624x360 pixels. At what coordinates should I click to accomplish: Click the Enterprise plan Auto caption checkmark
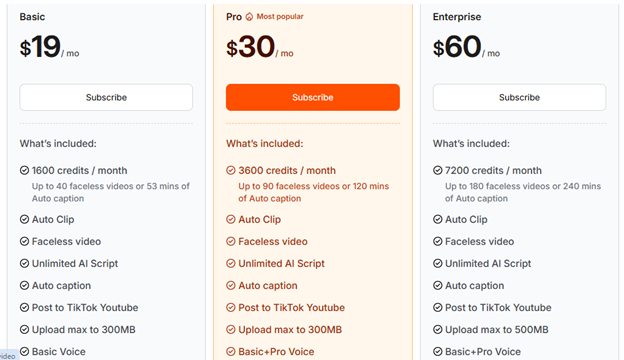pyautogui.click(x=437, y=285)
